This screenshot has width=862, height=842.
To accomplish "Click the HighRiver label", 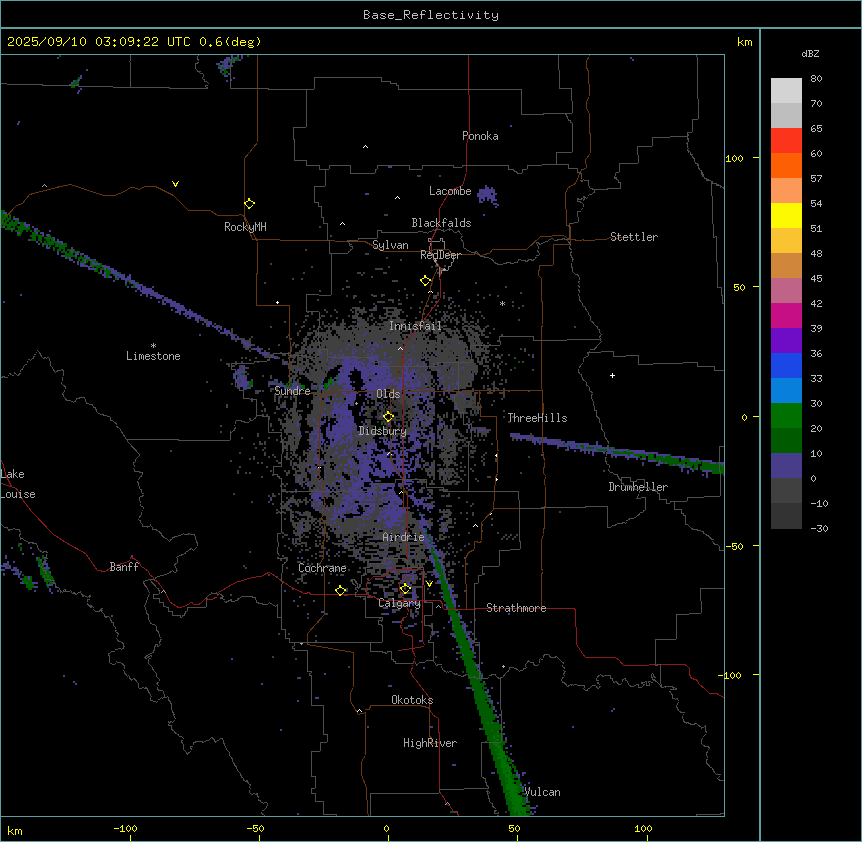I will [430, 743].
